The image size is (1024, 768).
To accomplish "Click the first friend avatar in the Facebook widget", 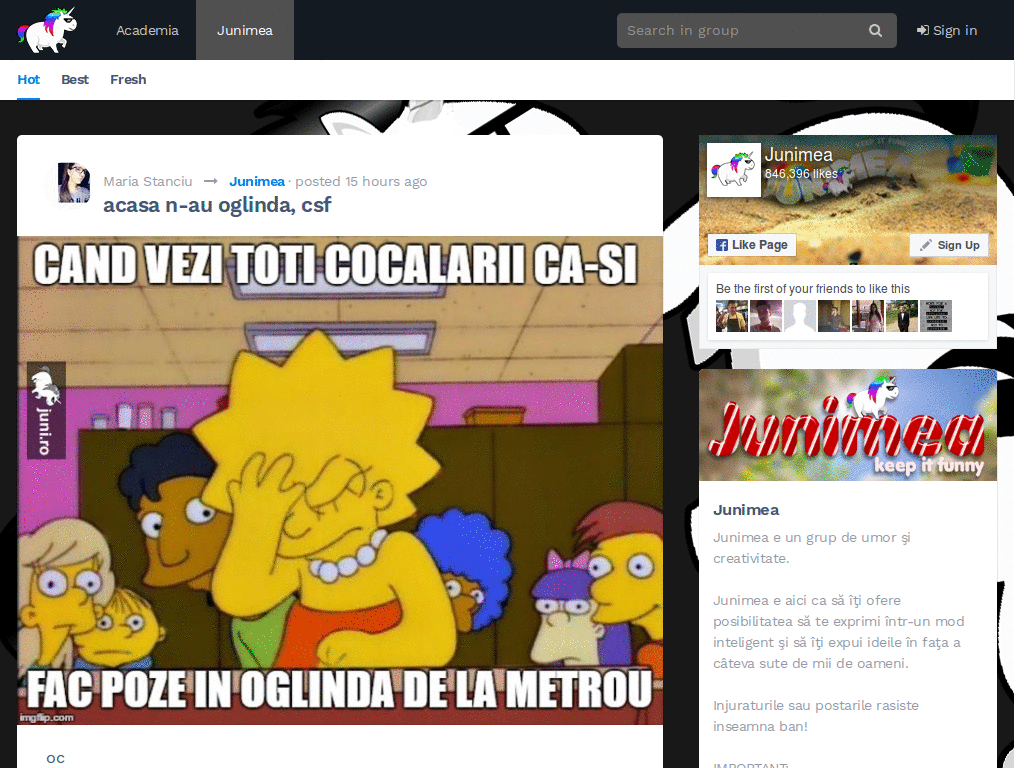I will tap(731, 316).
